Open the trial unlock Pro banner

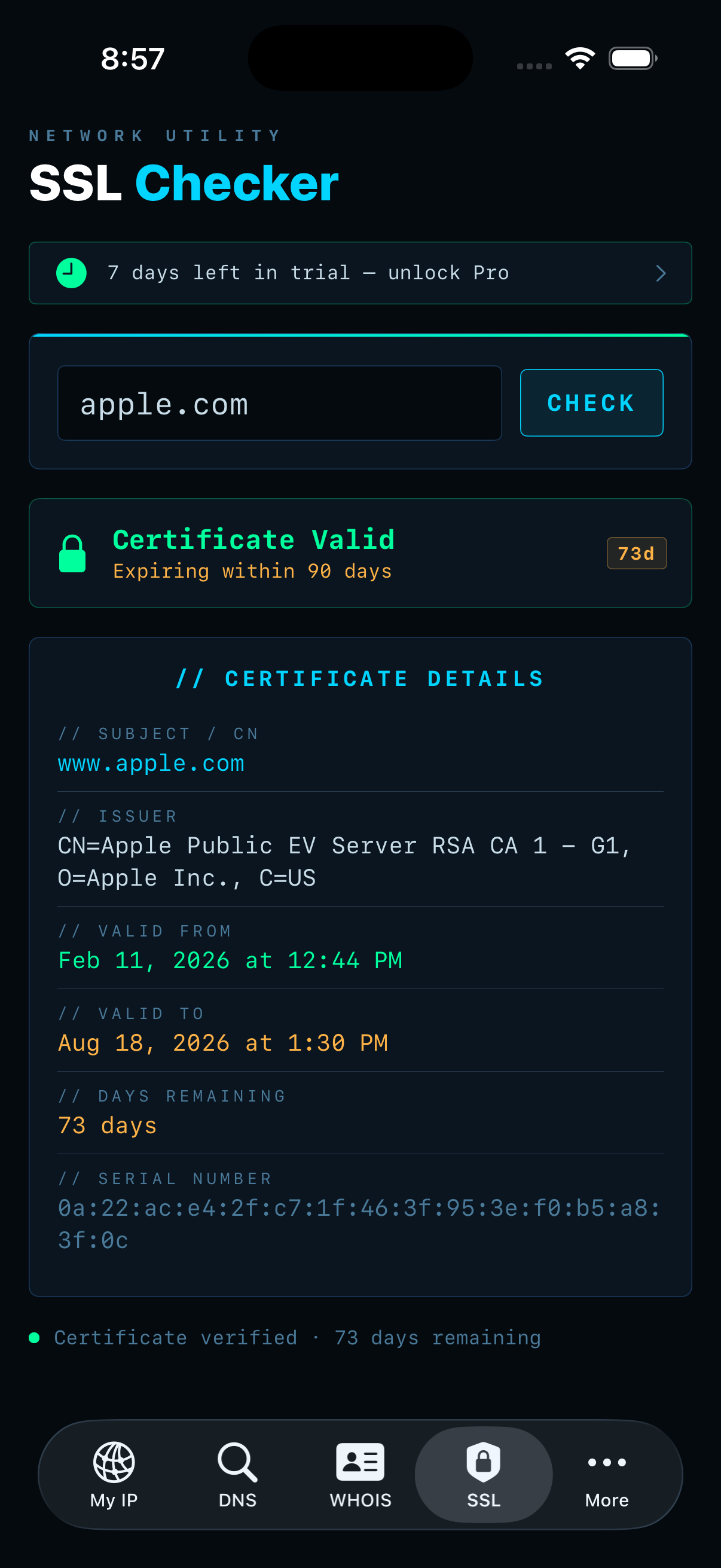(360, 273)
